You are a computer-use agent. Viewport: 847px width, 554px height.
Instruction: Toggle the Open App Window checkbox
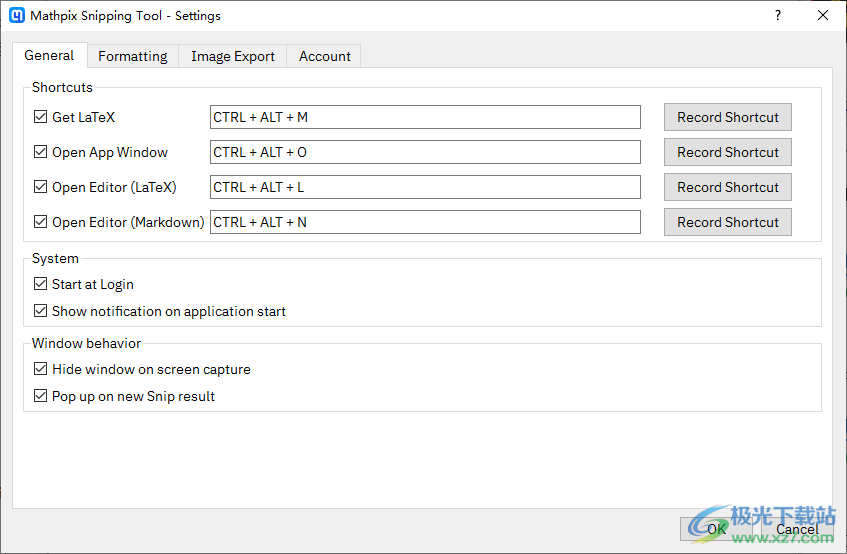coord(41,152)
